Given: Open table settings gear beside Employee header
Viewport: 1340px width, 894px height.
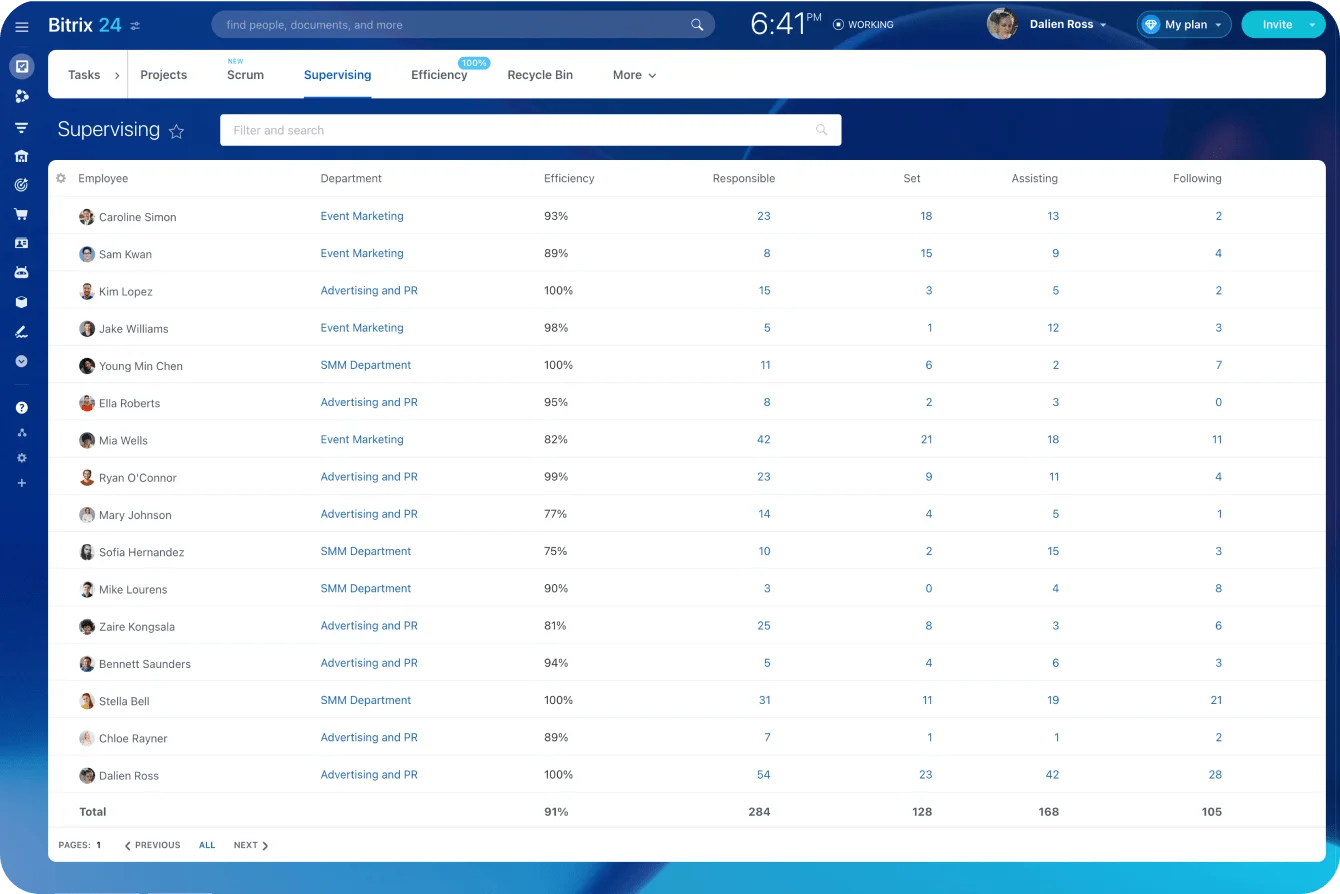Looking at the screenshot, I should [61, 179].
